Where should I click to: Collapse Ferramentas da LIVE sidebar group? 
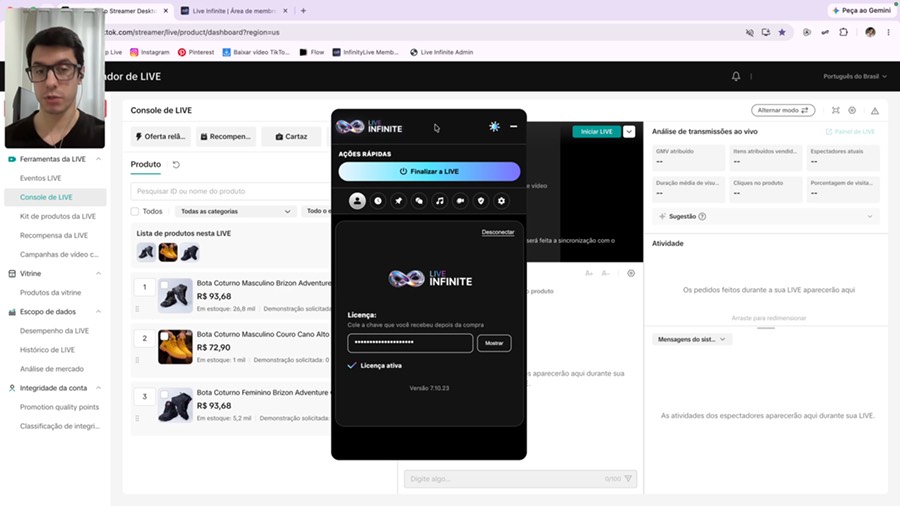pyautogui.click(x=98, y=159)
